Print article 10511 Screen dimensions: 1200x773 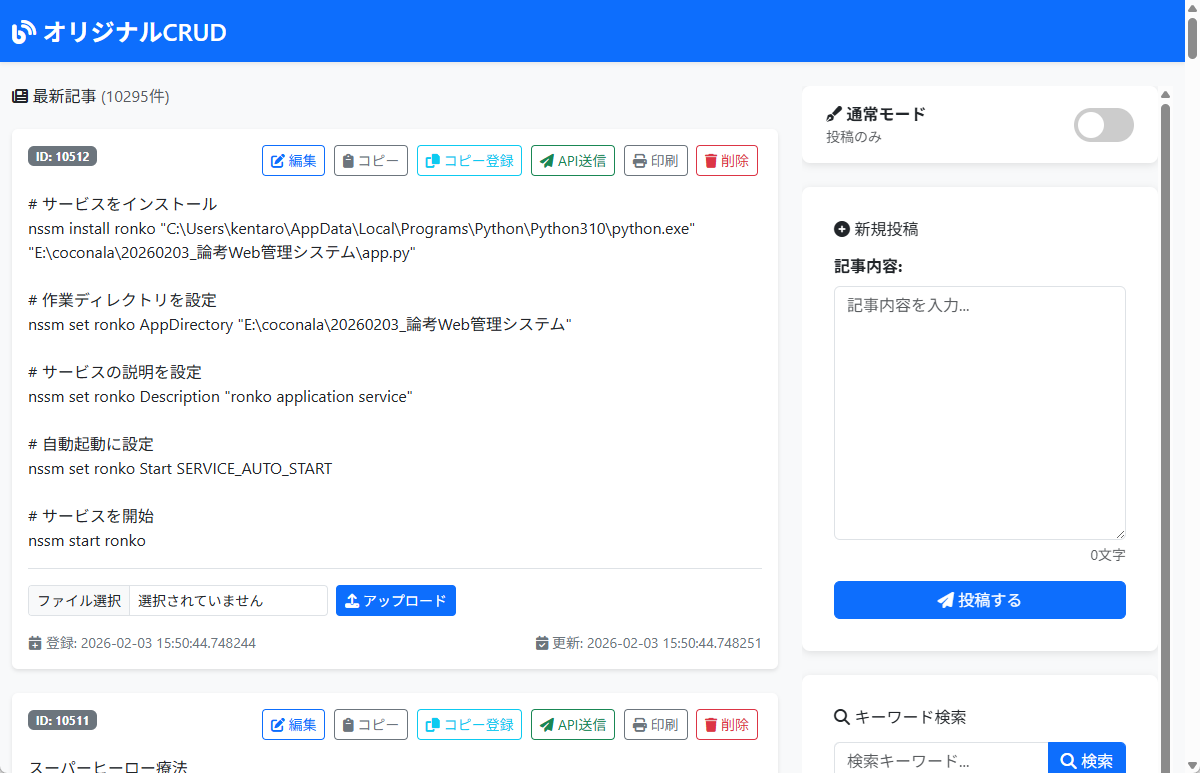click(x=655, y=725)
